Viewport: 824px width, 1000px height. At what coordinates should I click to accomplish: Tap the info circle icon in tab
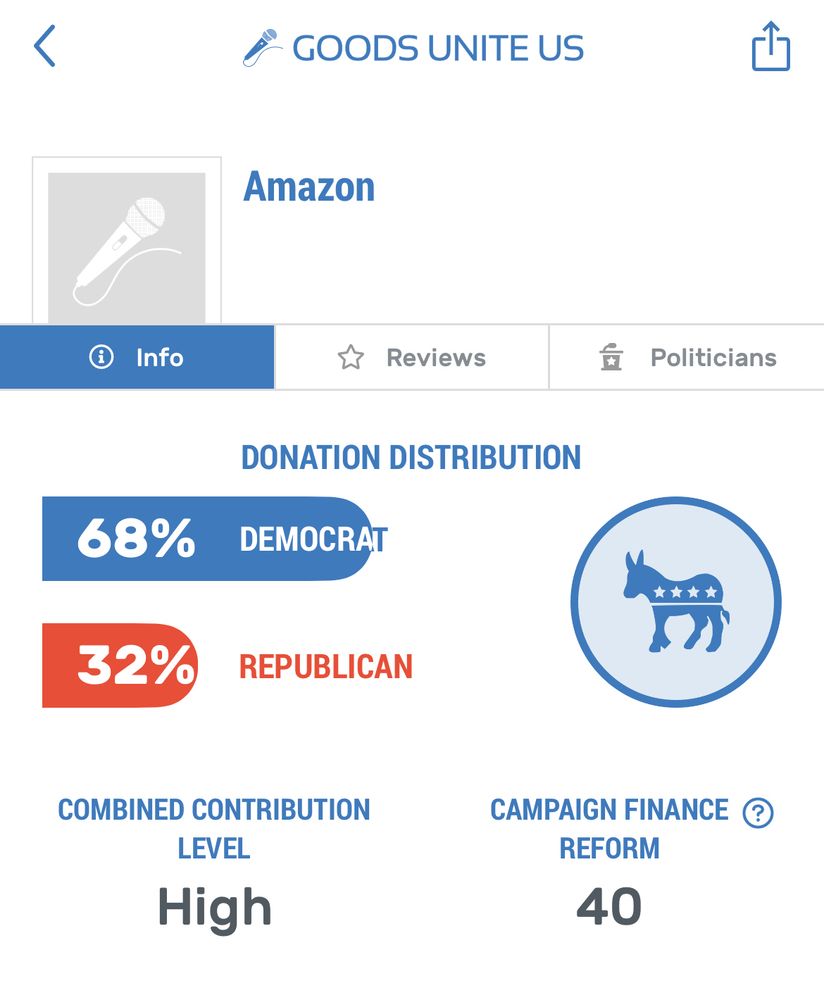(x=101, y=357)
